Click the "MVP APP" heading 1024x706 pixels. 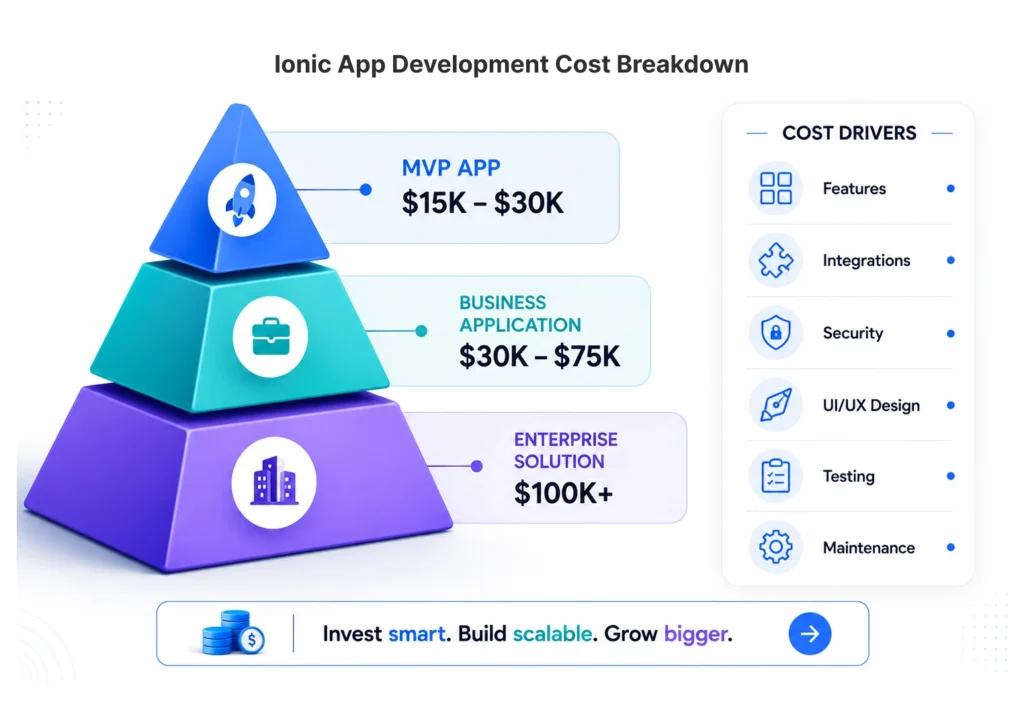coord(451,168)
